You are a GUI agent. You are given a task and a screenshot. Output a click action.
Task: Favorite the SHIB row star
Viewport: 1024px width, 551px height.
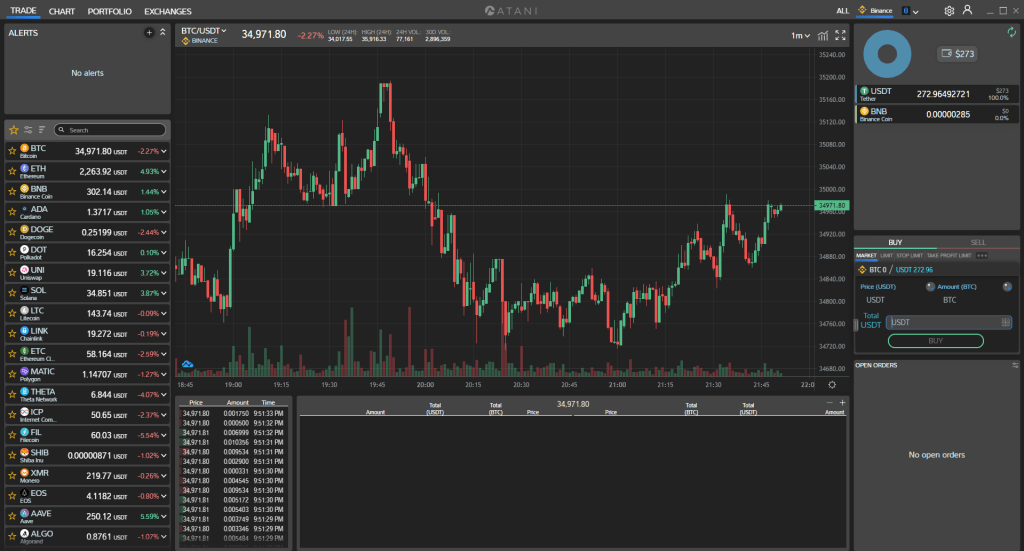(12, 455)
